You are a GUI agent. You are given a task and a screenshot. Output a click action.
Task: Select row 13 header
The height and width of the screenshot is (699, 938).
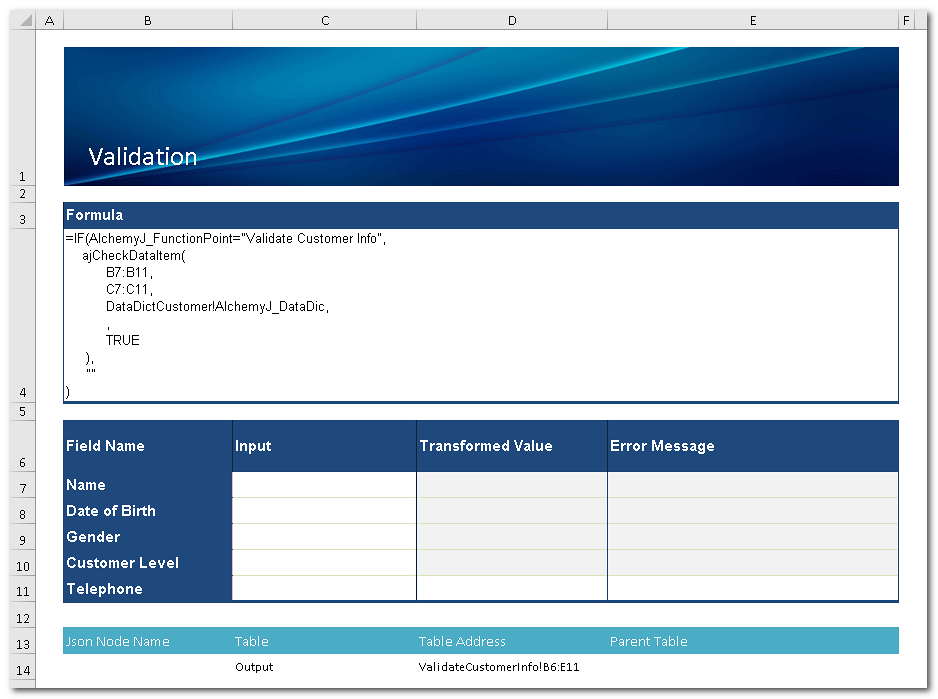pos(23,641)
